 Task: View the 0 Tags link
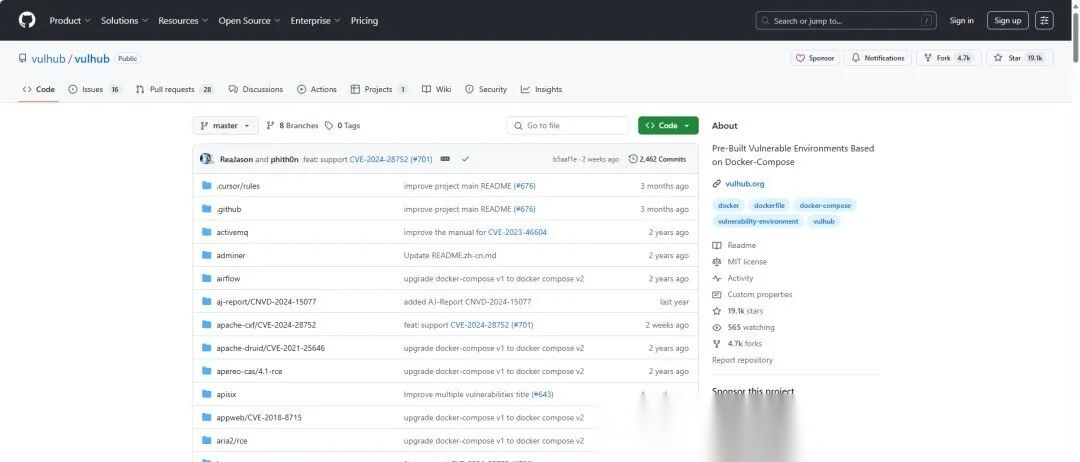point(342,125)
